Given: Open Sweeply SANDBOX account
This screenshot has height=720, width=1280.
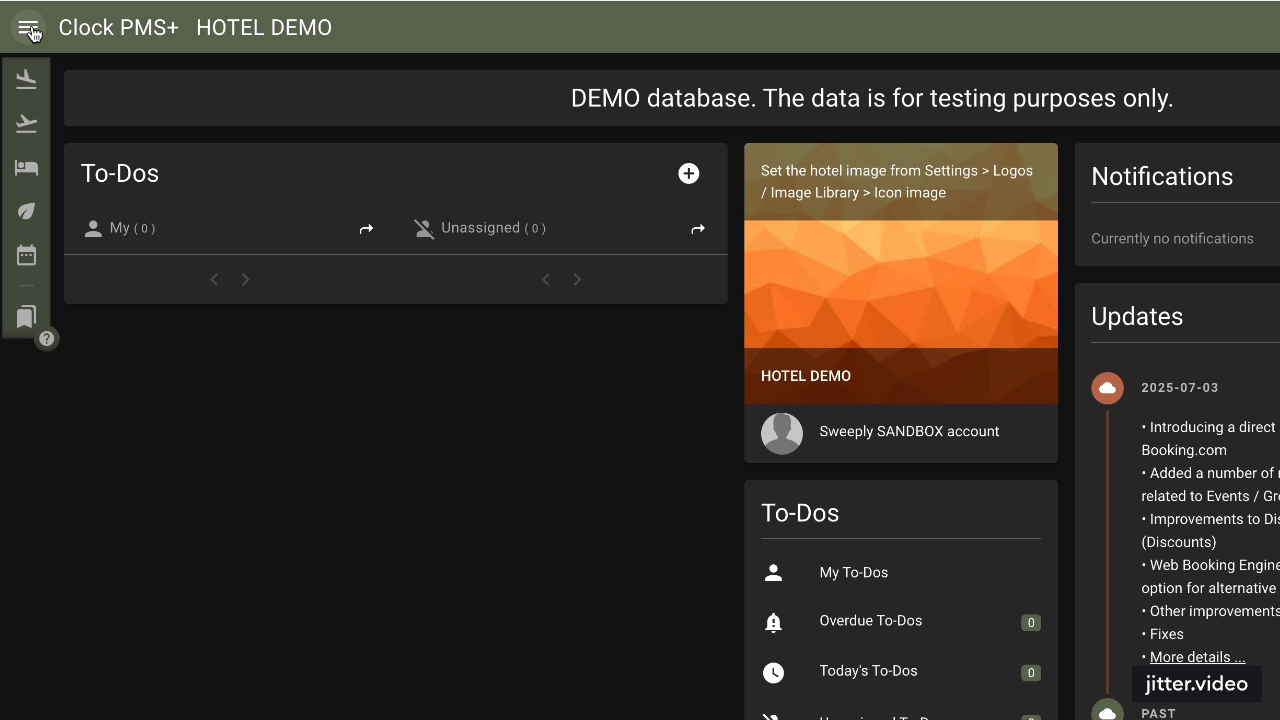Looking at the screenshot, I should click(x=909, y=432).
